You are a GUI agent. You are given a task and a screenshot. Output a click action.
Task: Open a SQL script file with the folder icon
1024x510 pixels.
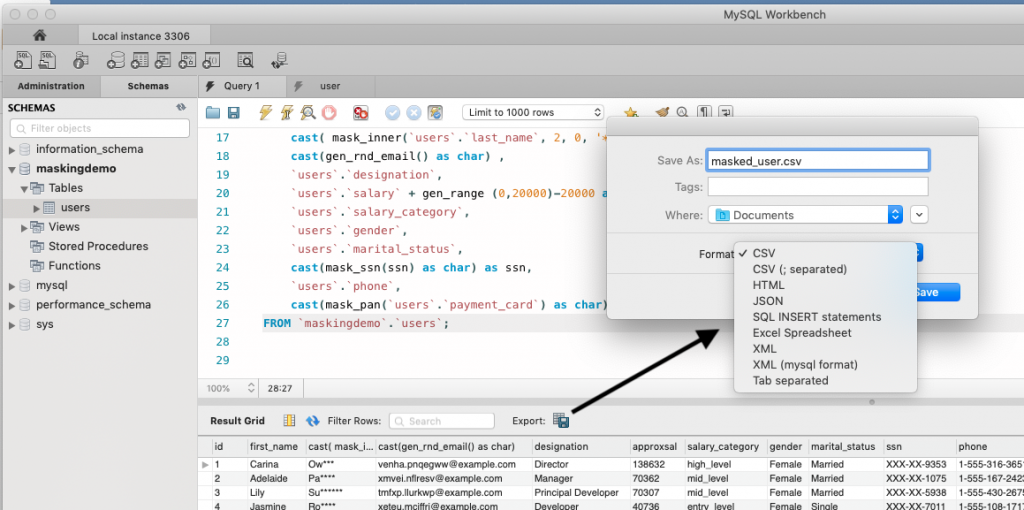(x=213, y=113)
